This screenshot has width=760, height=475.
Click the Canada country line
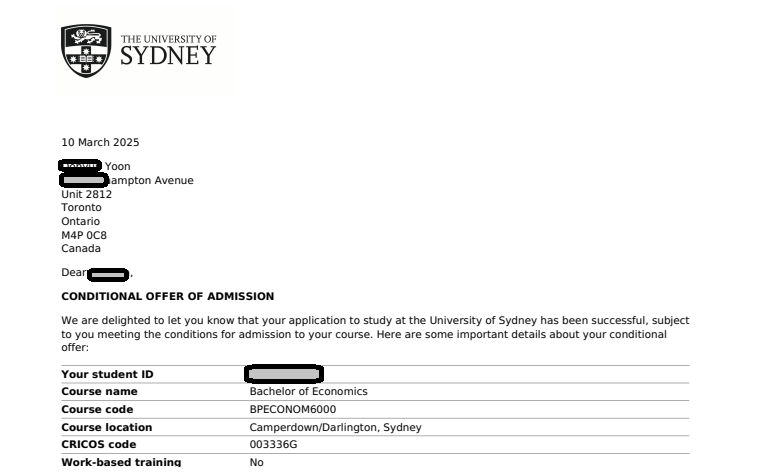tap(81, 248)
